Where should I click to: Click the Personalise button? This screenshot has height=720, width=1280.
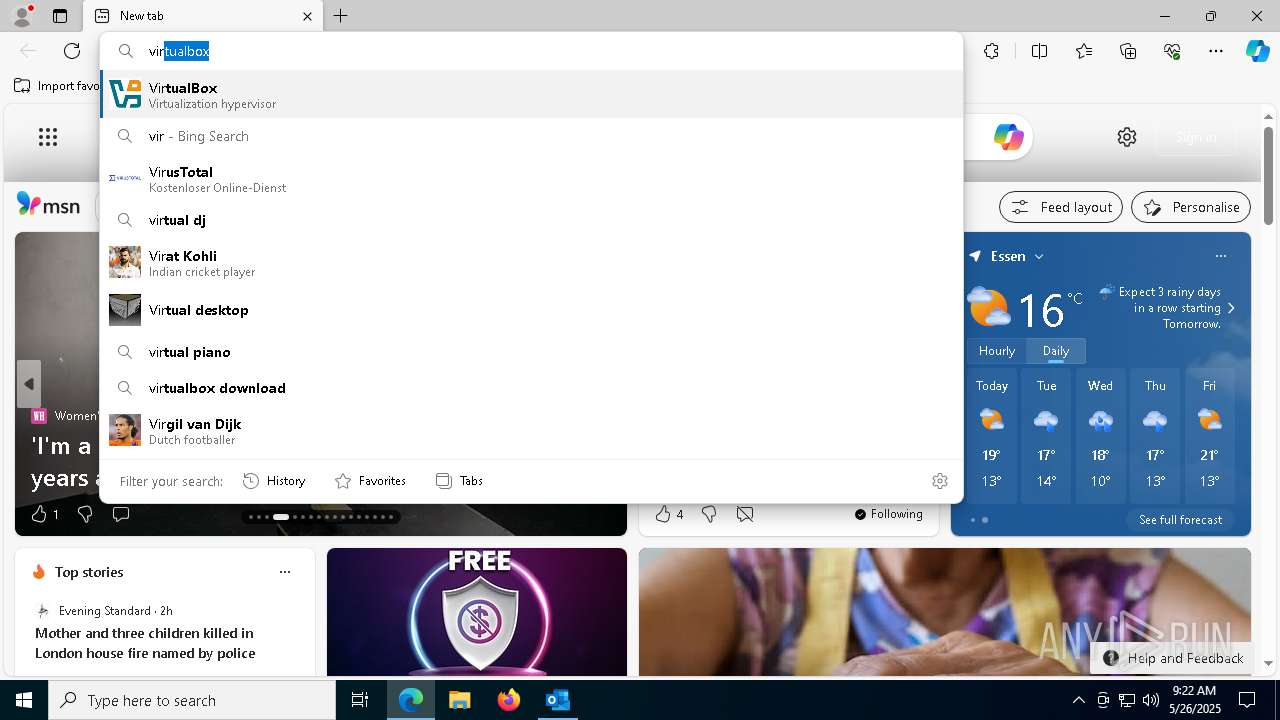coord(1191,207)
